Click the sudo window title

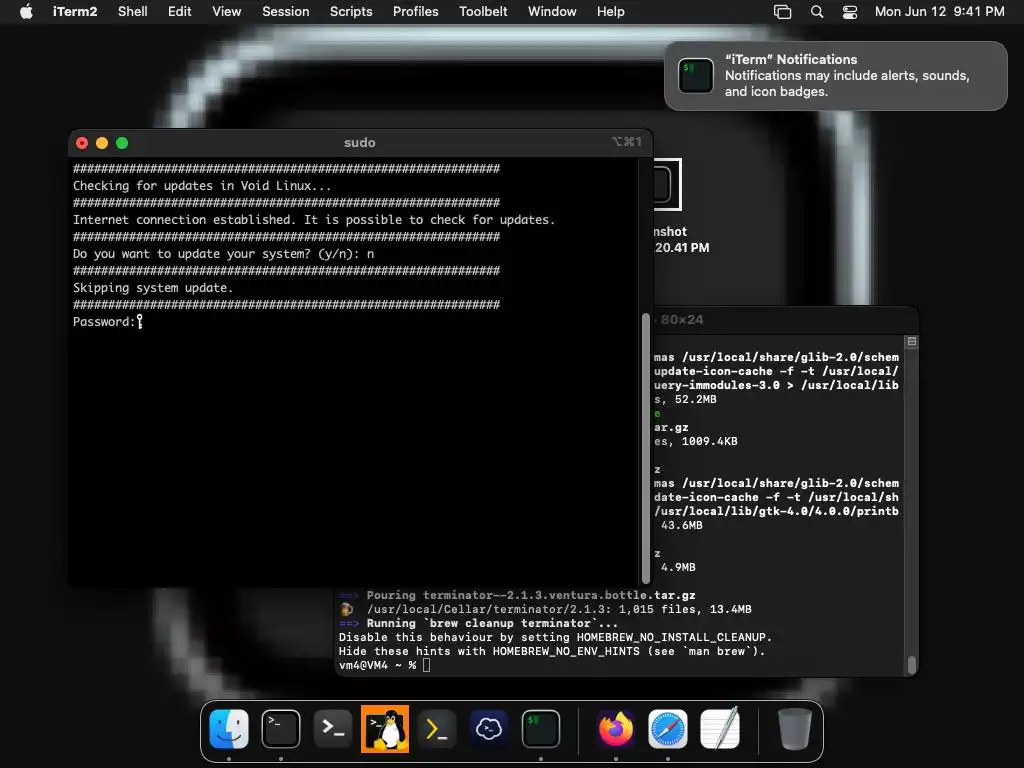(360, 142)
